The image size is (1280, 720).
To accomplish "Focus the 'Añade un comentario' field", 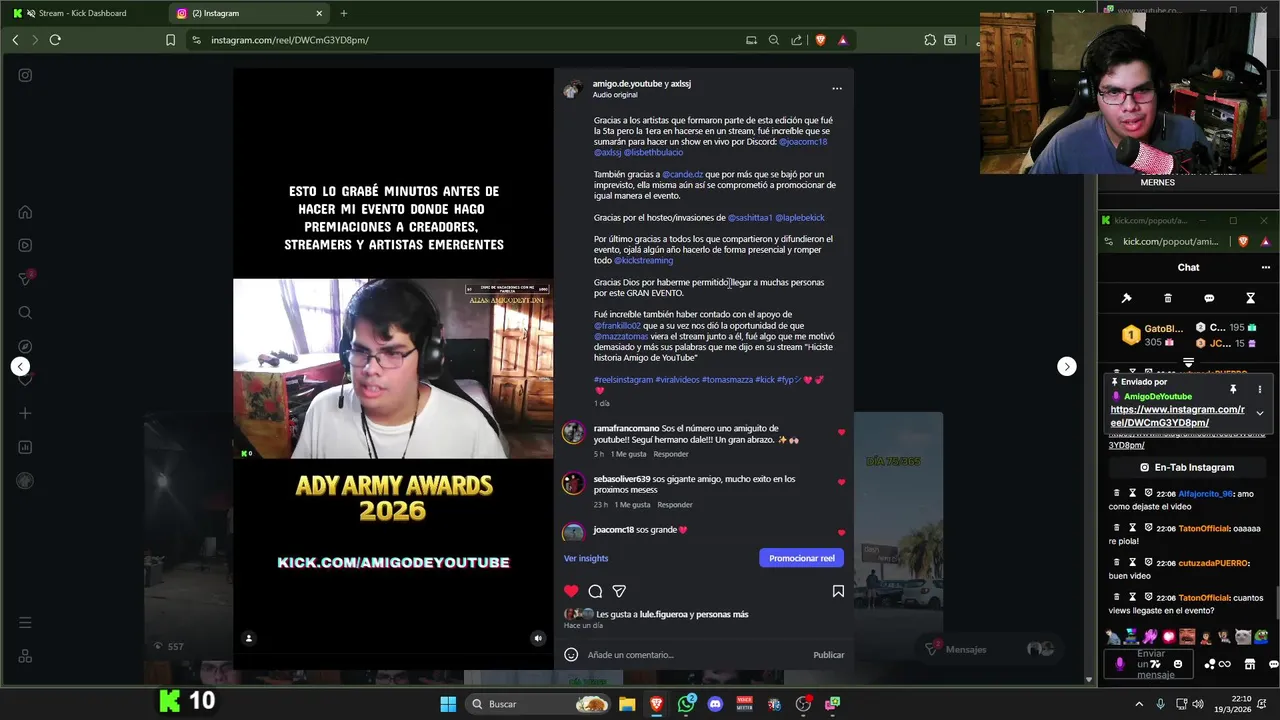I will tap(695, 655).
